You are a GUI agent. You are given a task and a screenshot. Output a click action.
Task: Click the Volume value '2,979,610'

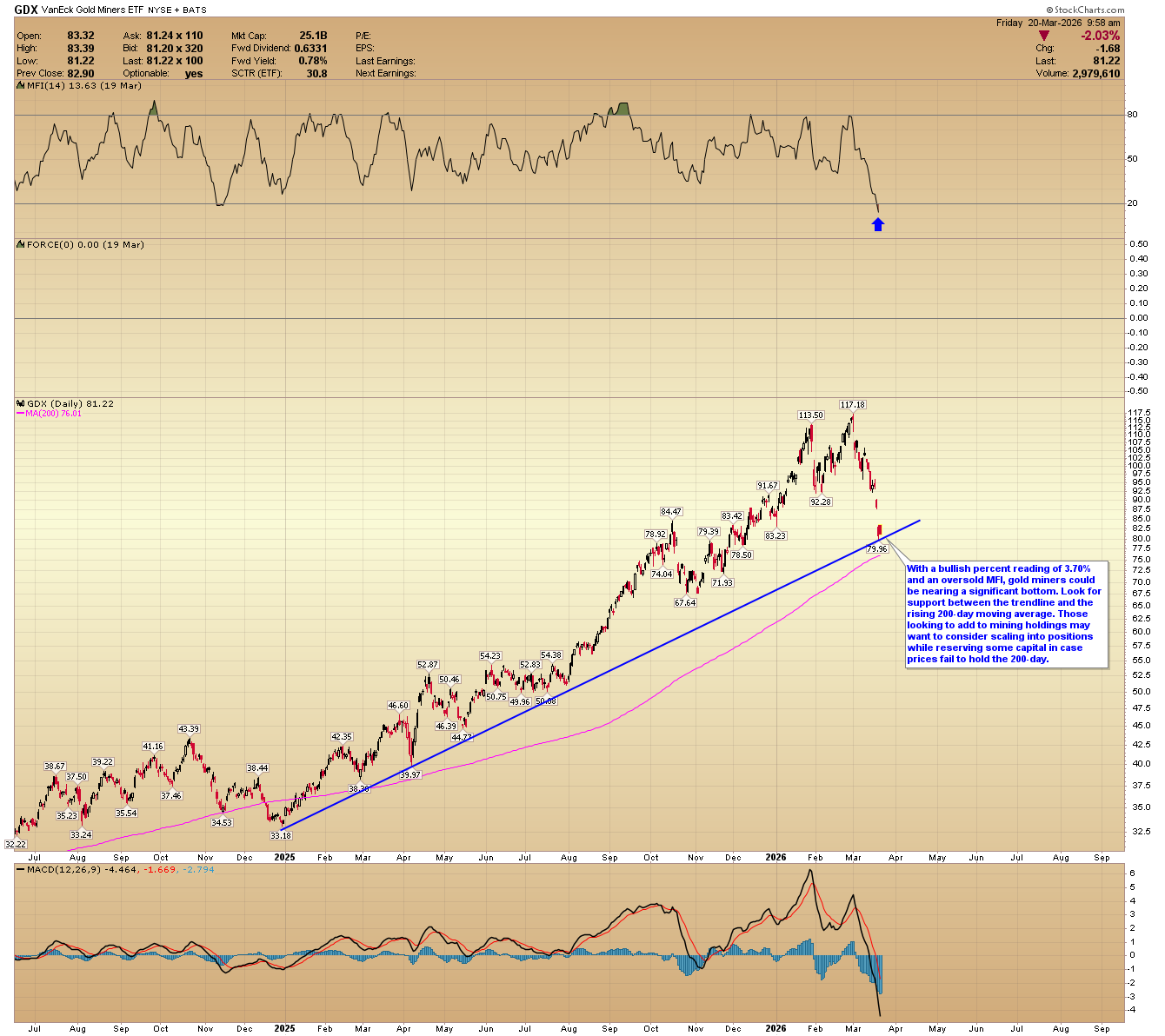click(1095, 74)
